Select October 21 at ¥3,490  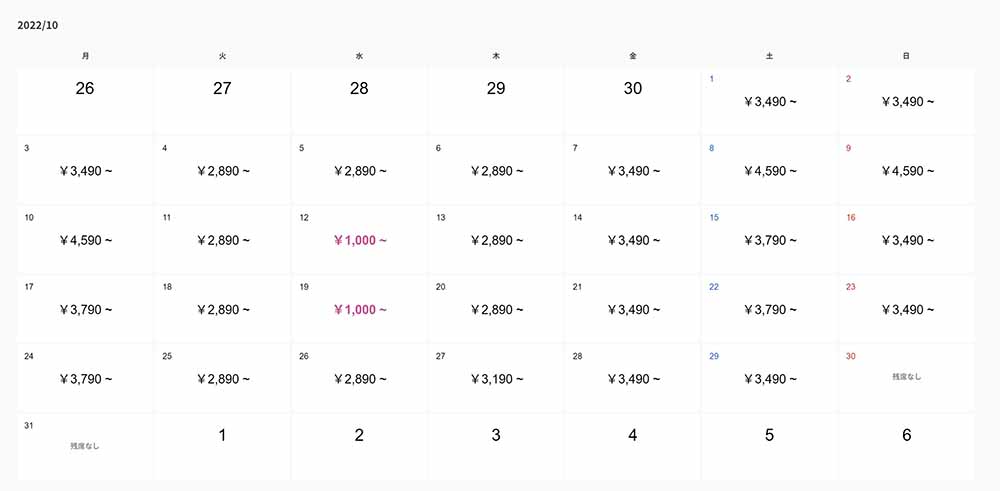tap(633, 310)
